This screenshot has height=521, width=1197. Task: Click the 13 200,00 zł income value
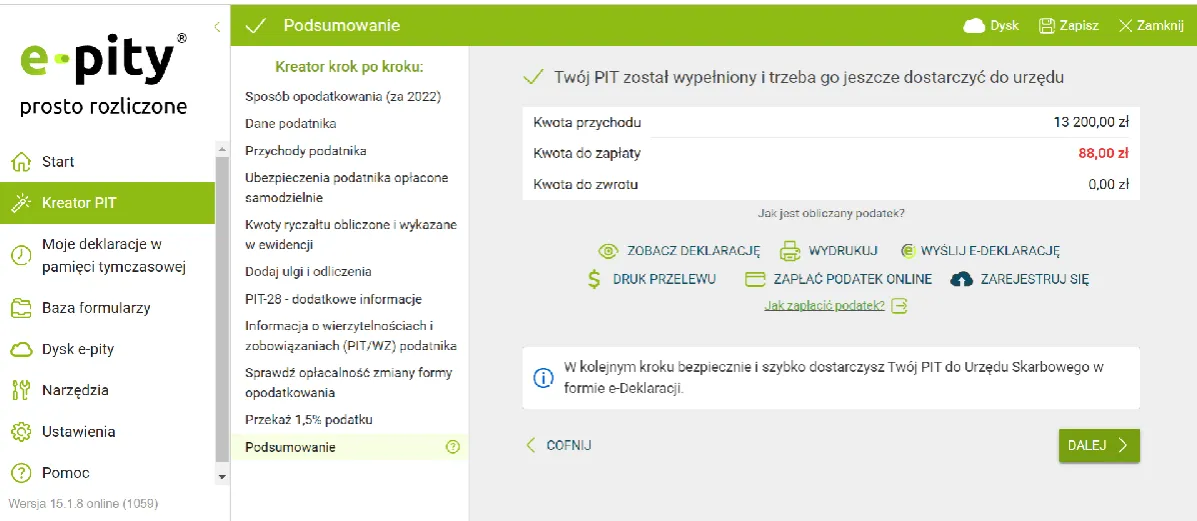click(x=1091, y=122)
